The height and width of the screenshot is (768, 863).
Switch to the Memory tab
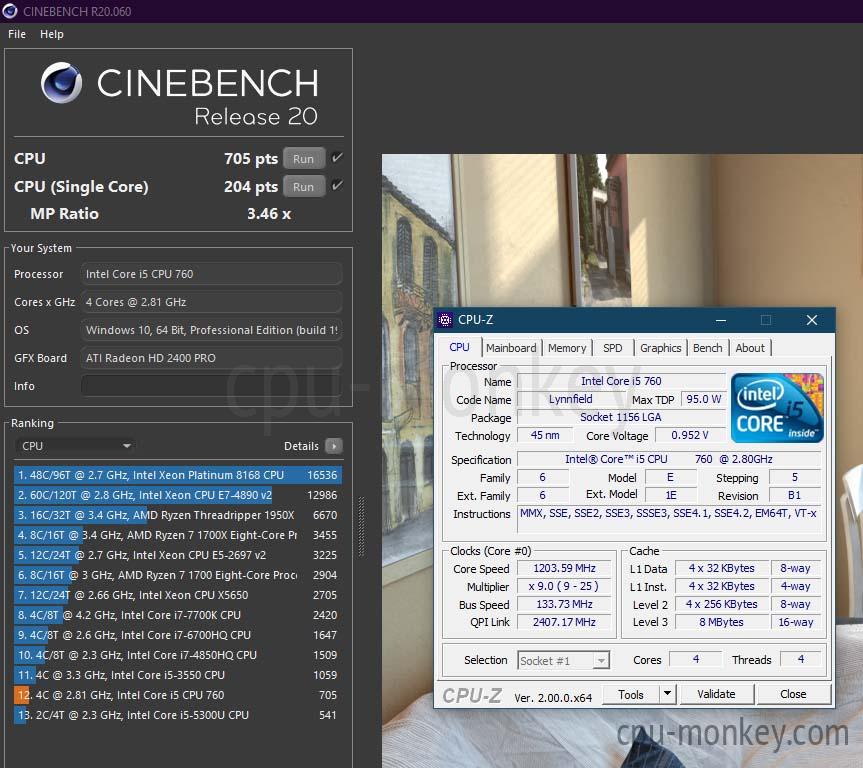[567, 348]
